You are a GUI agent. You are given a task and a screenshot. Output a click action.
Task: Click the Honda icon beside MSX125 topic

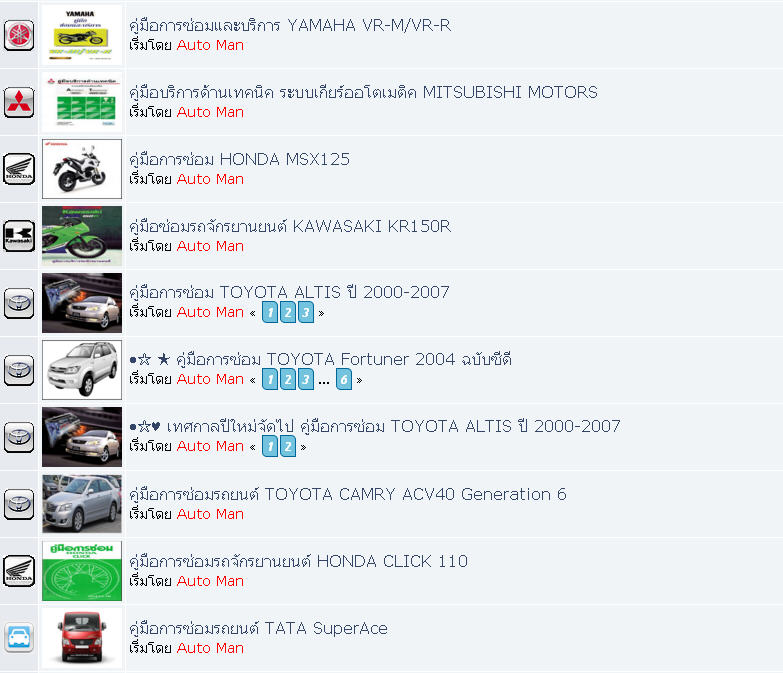point(19,169)
